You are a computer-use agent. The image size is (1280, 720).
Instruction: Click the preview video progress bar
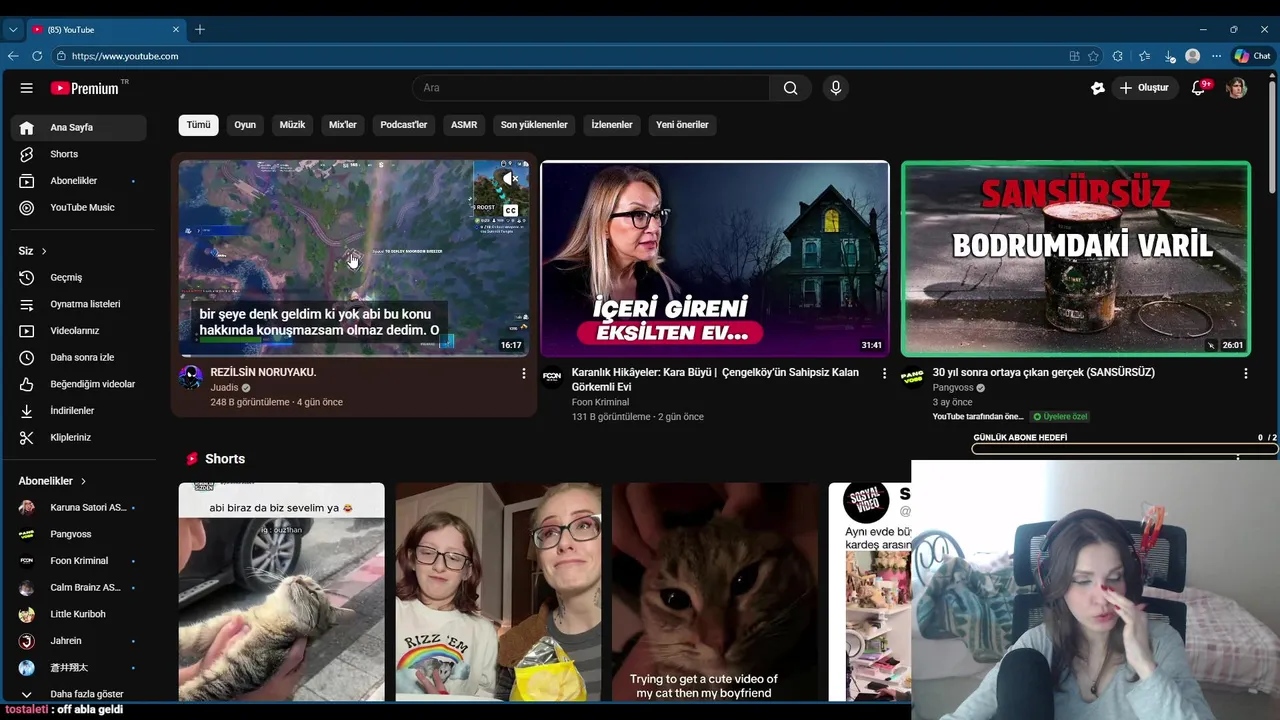354,355
